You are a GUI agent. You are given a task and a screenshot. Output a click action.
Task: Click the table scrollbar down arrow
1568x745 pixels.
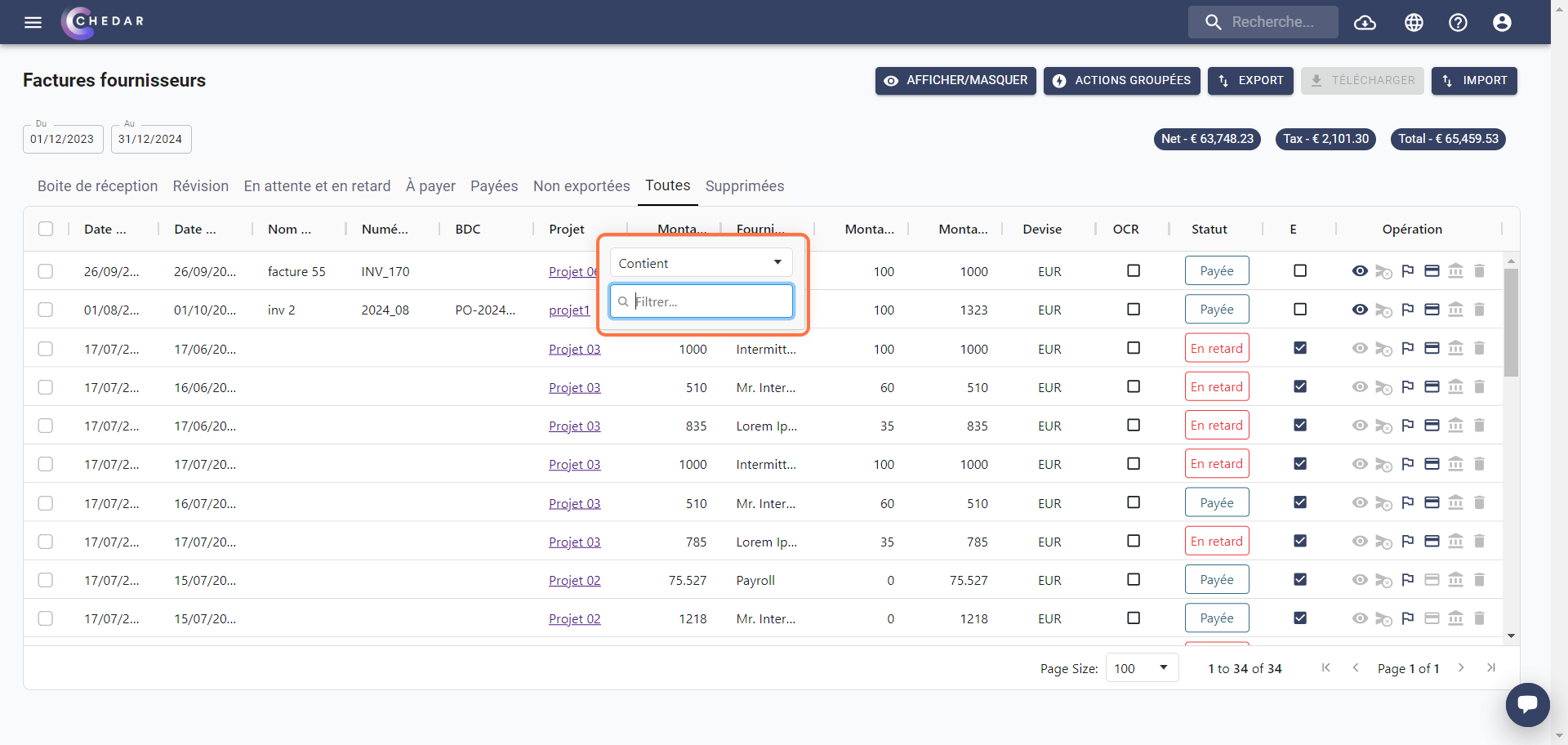coord(1511,636)
